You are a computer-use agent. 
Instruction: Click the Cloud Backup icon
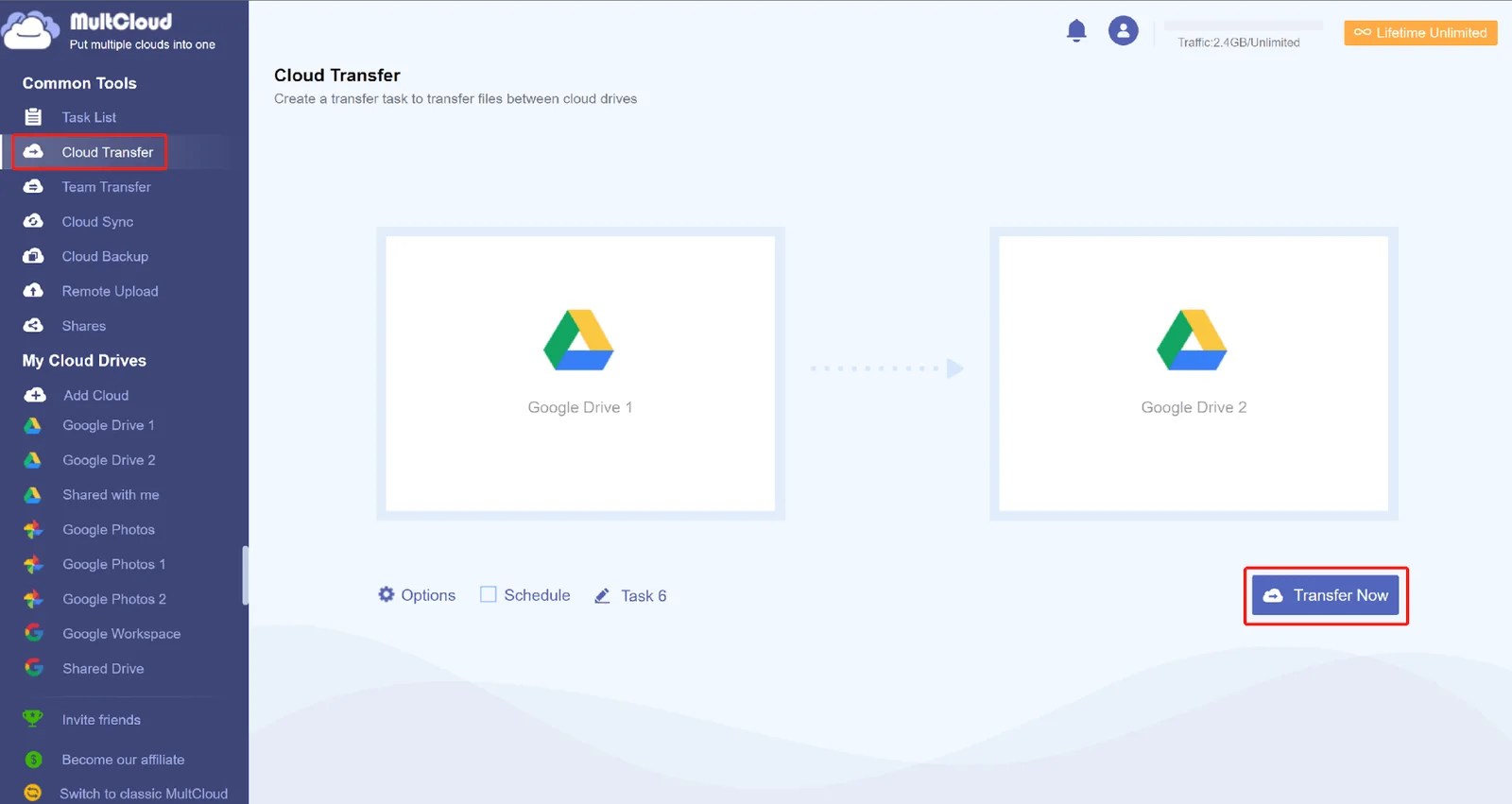[x=33, y=256]
